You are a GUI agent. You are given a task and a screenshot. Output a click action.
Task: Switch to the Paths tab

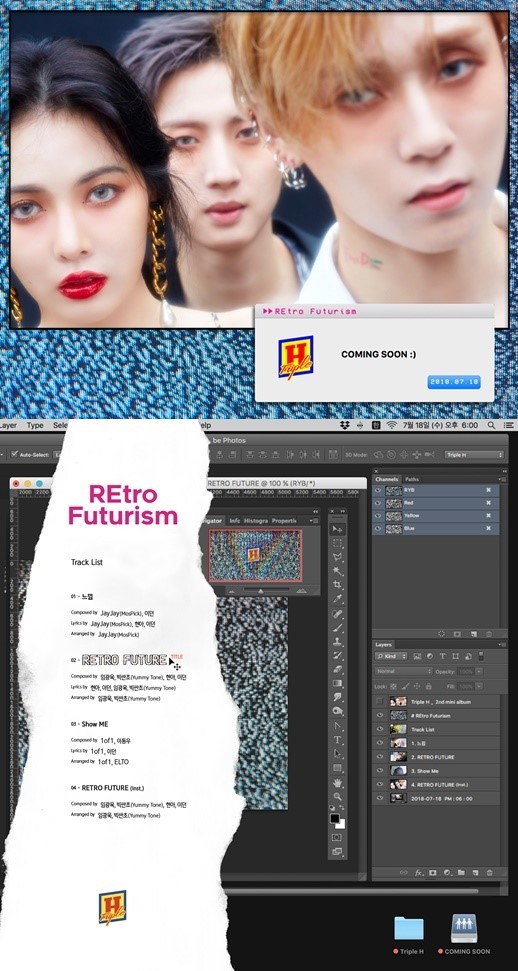412,479
